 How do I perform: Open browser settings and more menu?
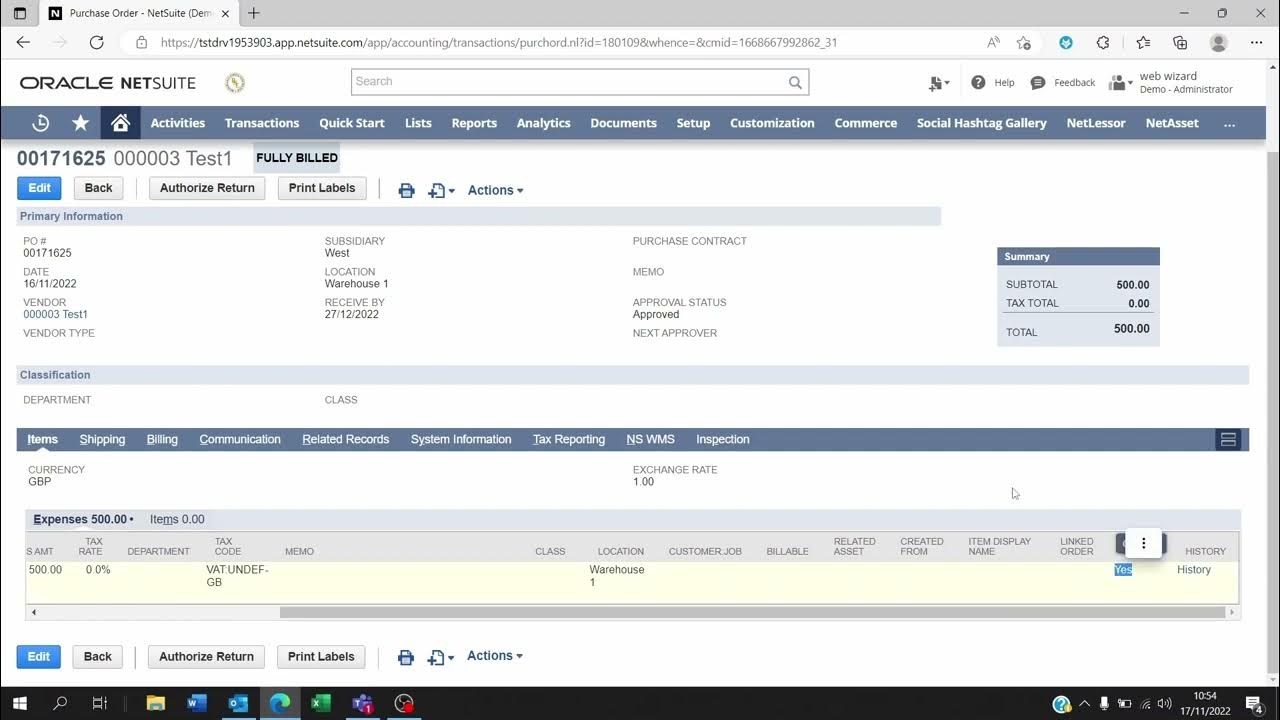click(x=1257, y=42)
